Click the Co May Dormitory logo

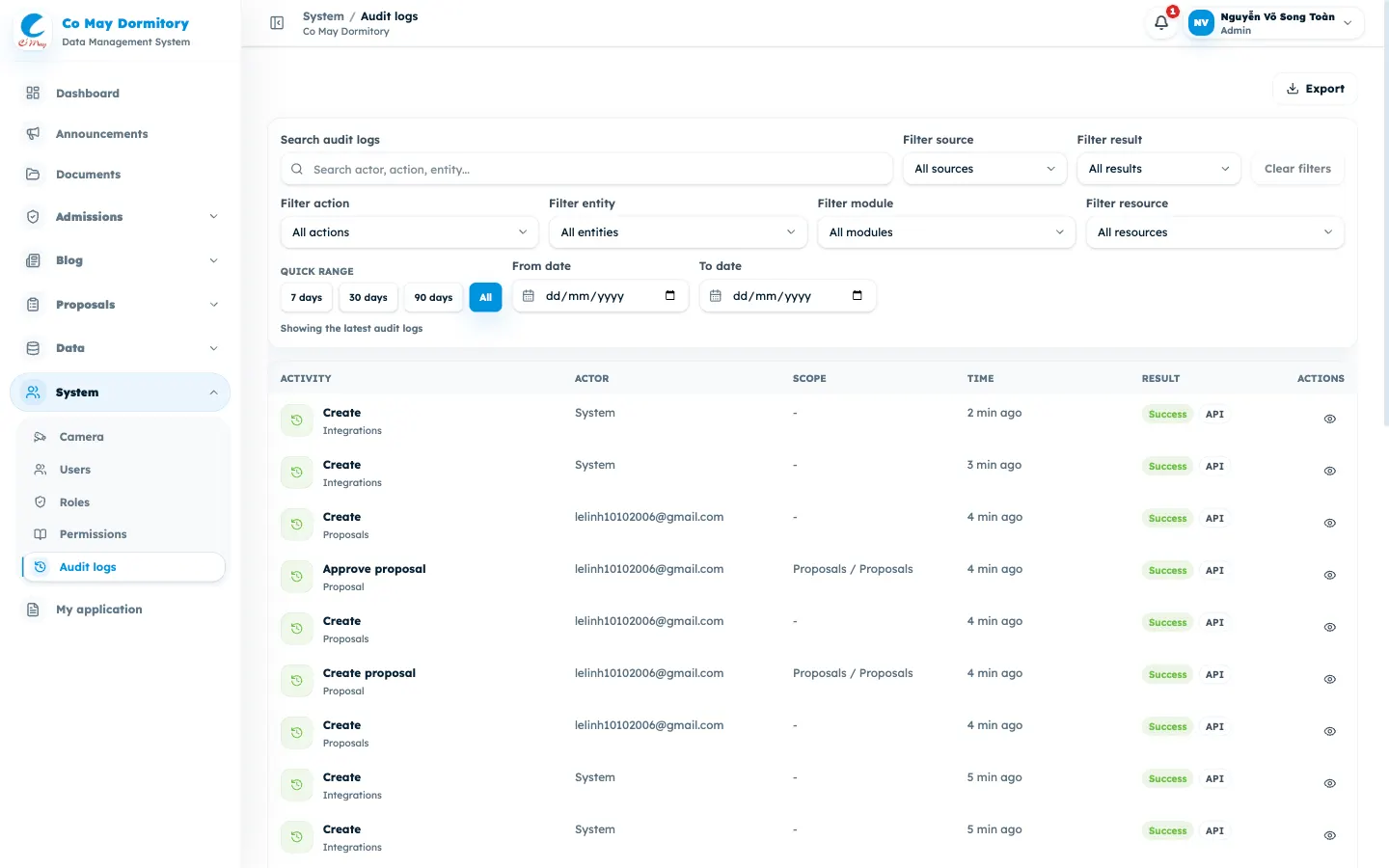(33, 31)
